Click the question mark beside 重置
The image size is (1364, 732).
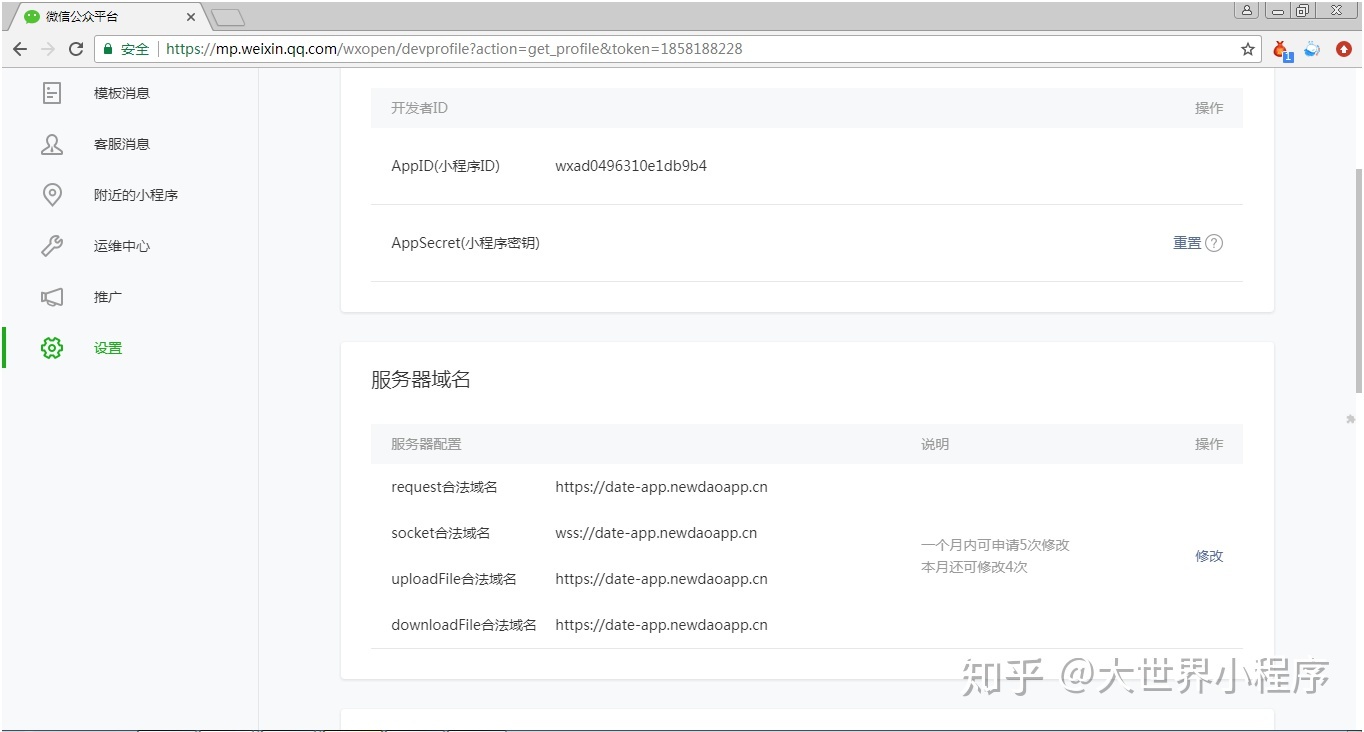click(x=1214, y=242)
